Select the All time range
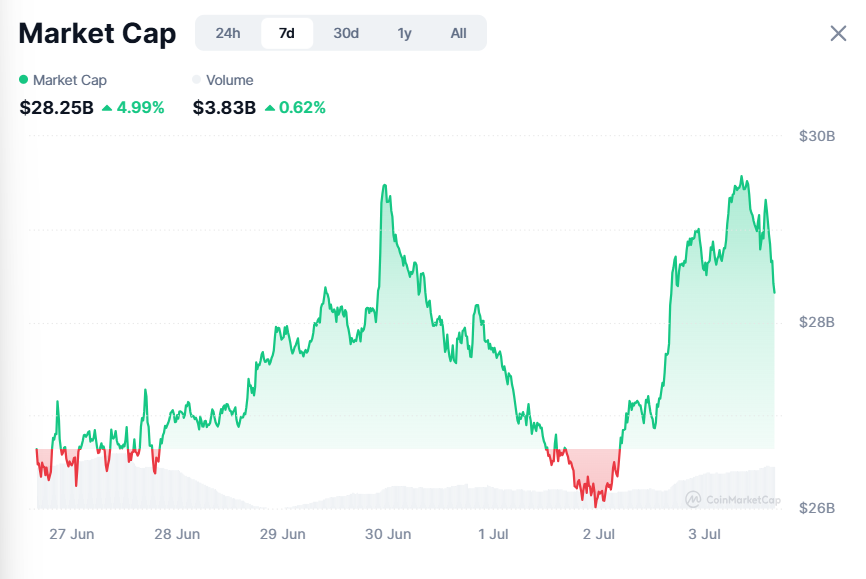The image size is (866, 579). (x=458, y=33)
